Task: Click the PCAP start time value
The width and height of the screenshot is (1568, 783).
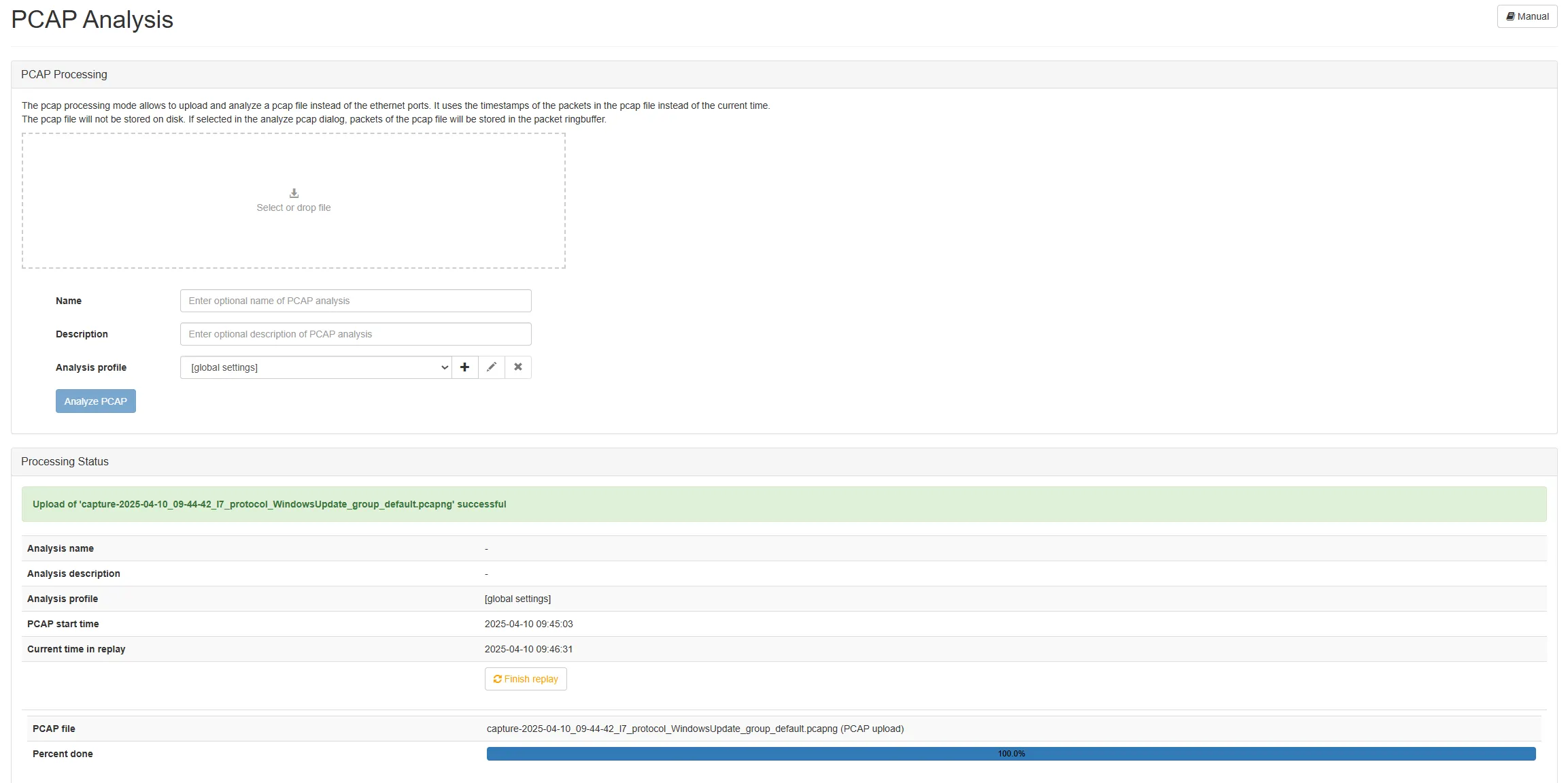Action: [528, 624]
